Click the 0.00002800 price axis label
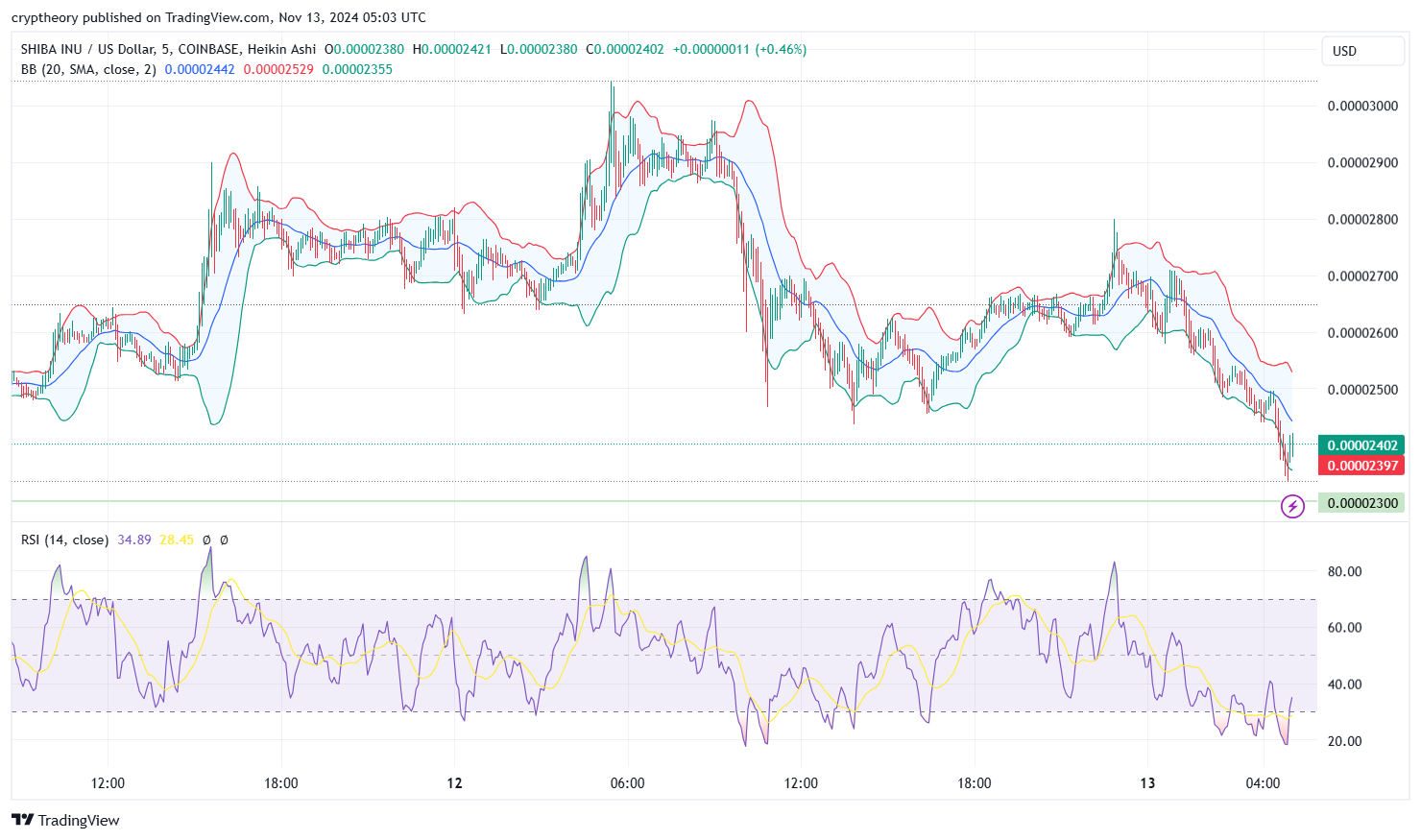The width and height of the screenshot is (1421, 840). point(1362,219)
